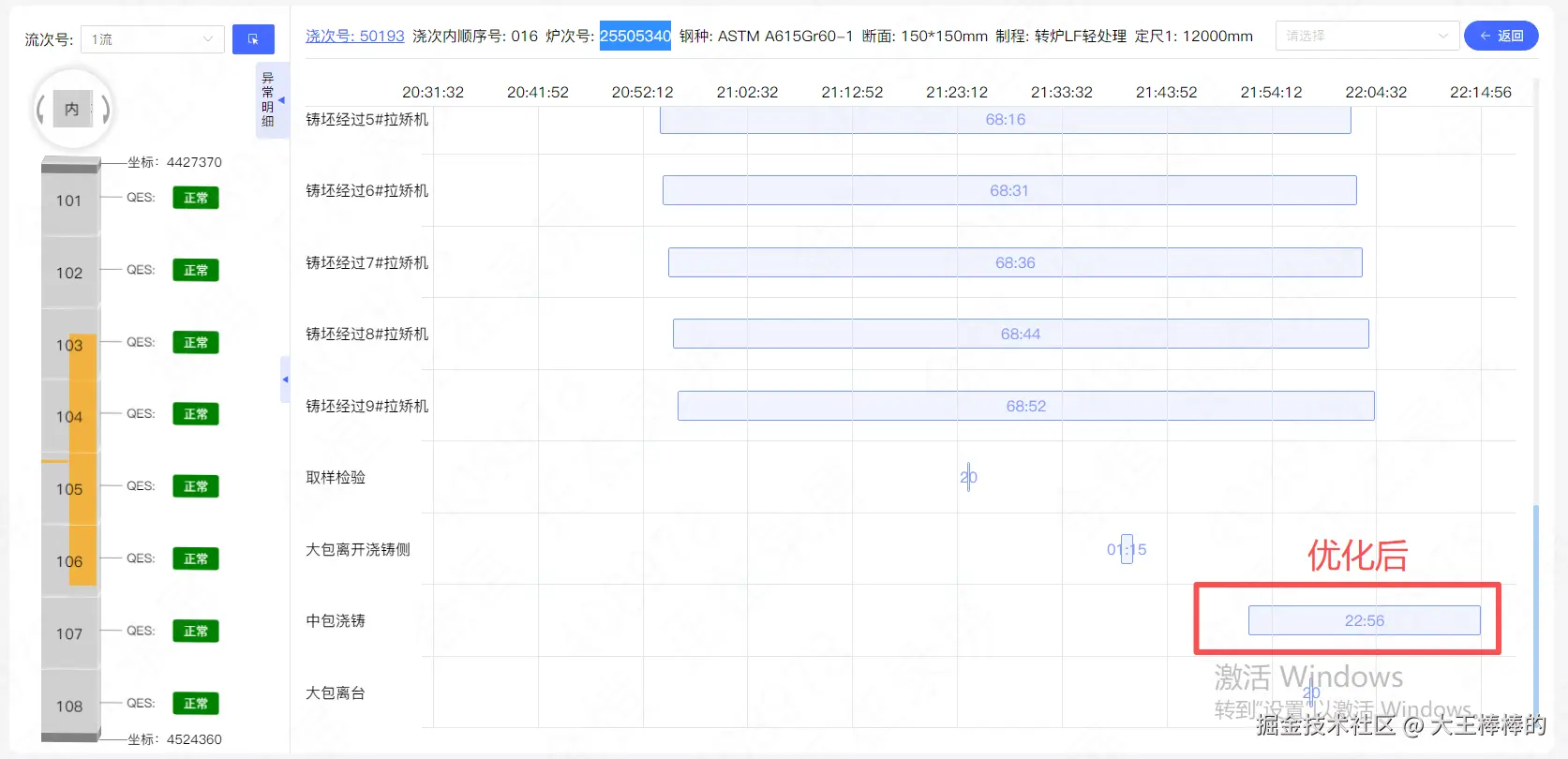Click the 正常 QES badge for segment 105
This screenshot has width=1568, height=759.
(196, 486)
